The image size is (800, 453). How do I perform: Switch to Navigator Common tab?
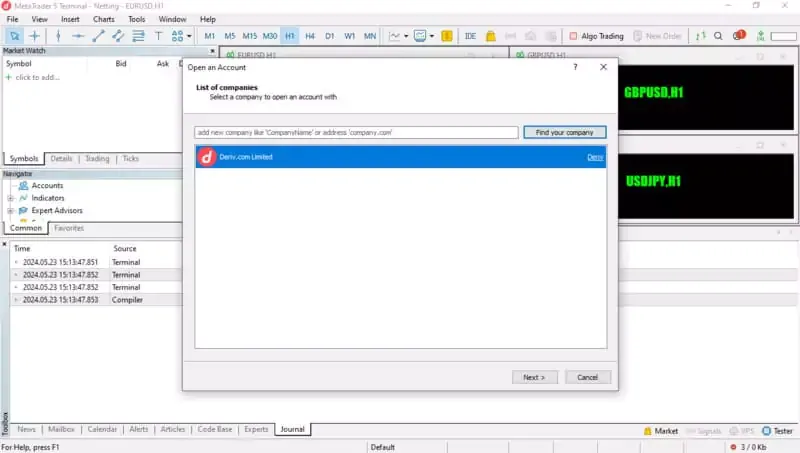[x=26, y=228]
